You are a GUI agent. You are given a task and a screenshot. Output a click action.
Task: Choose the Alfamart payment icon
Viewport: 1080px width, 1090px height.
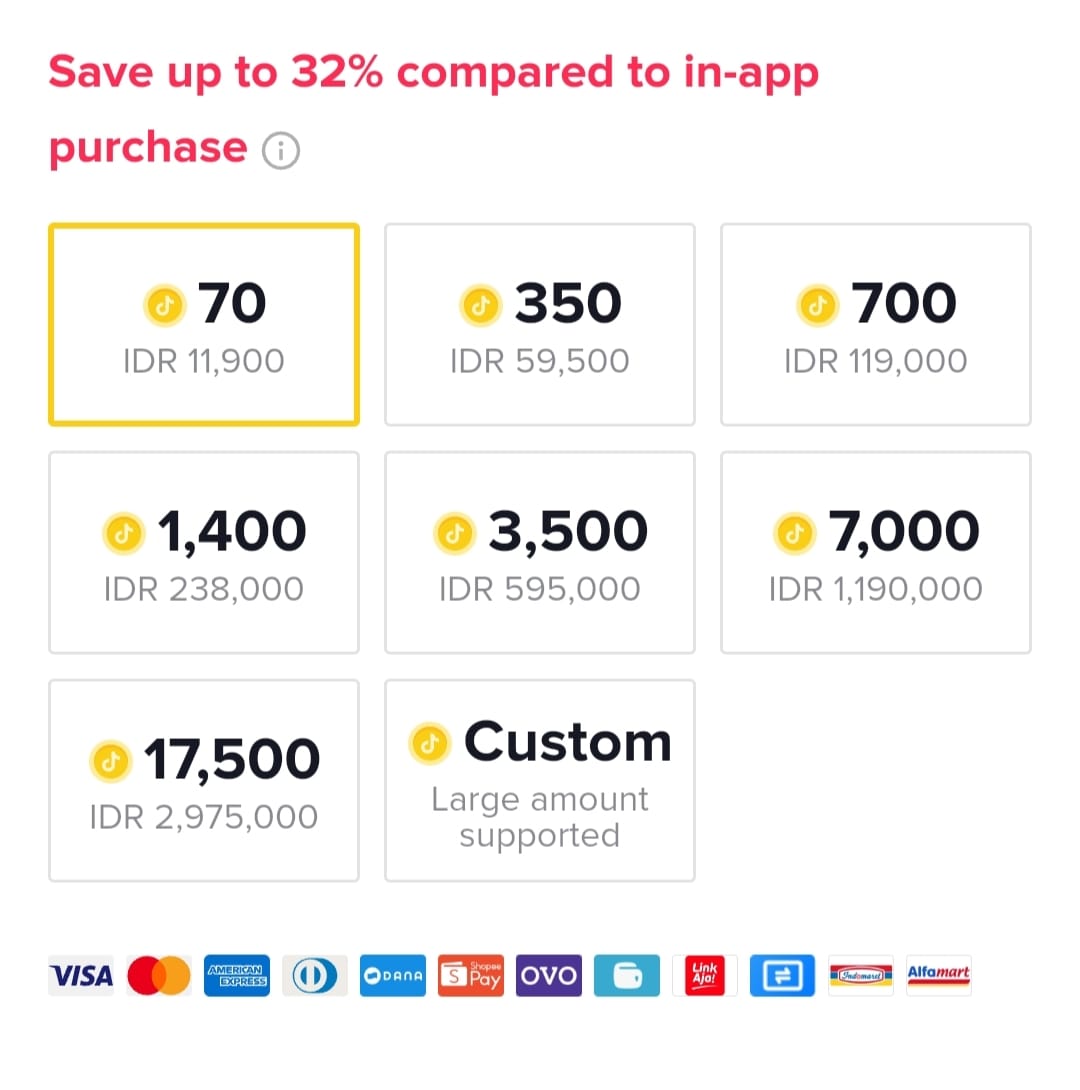tap(938, 975)
